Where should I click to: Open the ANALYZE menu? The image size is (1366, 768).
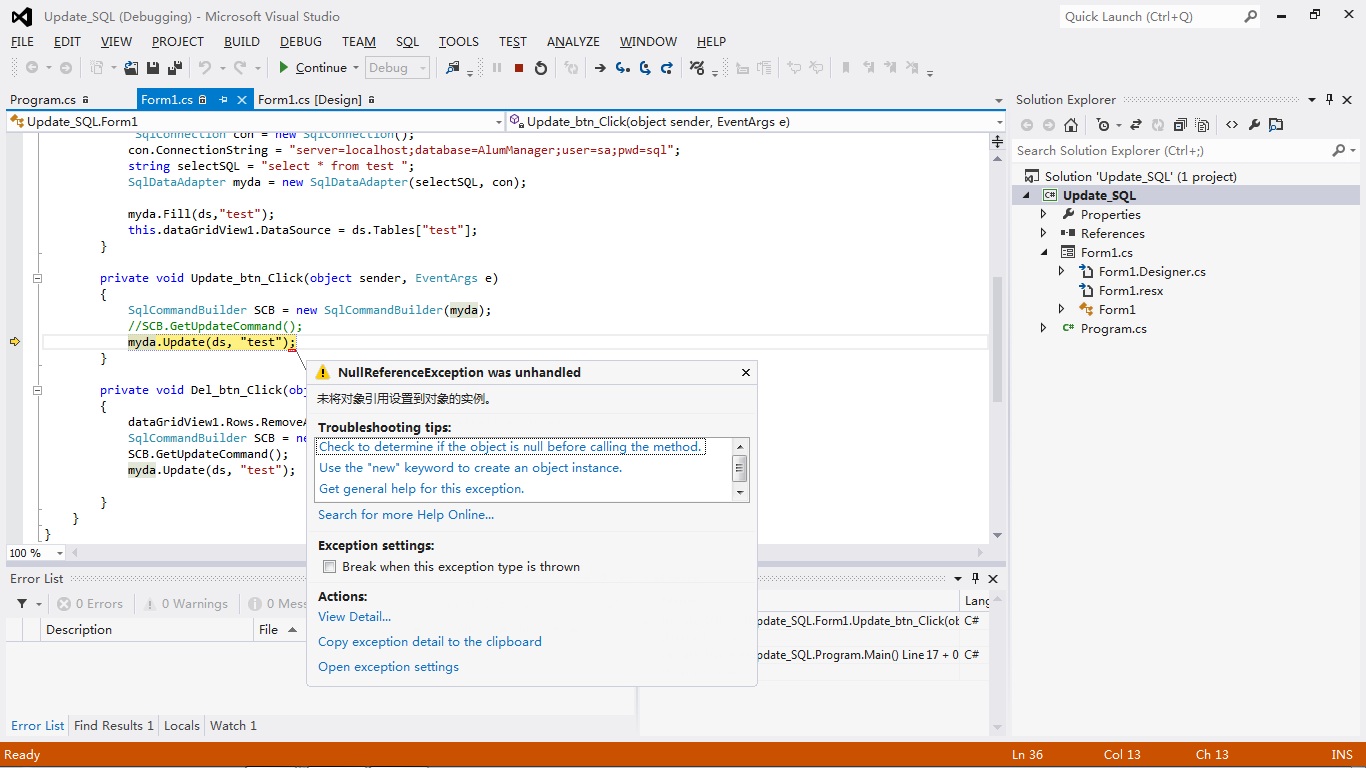(573, 42)
